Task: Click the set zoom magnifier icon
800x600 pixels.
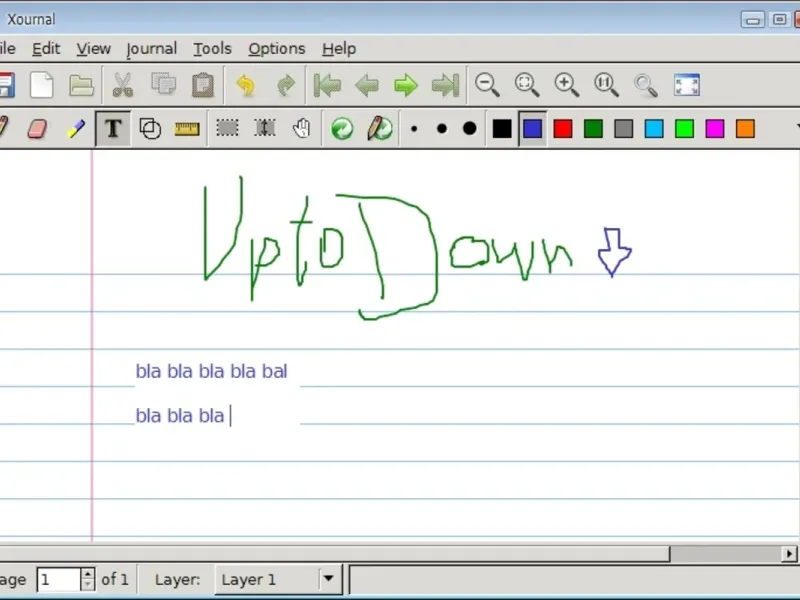Action: coord(645,85)
